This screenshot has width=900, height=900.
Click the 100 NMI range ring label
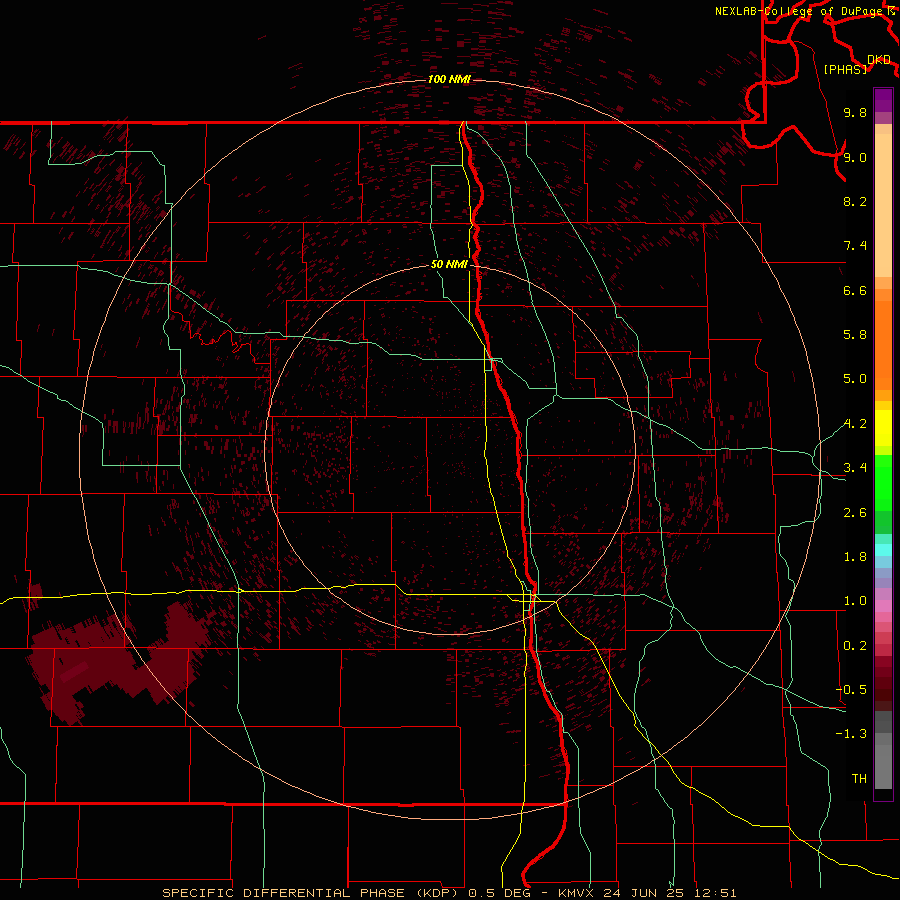(x=449, y=79)
